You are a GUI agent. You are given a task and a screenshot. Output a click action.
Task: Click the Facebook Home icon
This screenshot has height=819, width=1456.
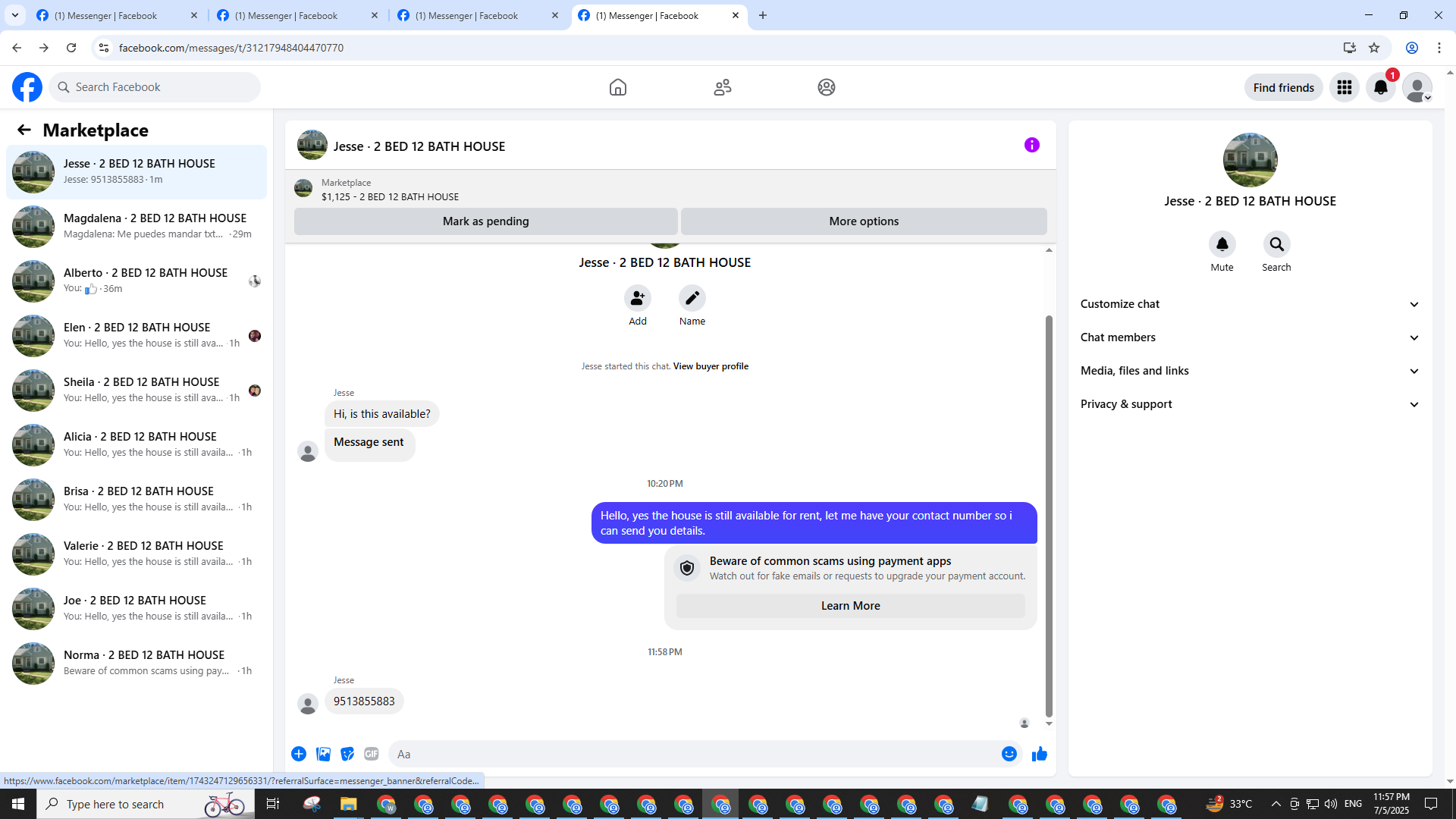(x=617, y=87)
